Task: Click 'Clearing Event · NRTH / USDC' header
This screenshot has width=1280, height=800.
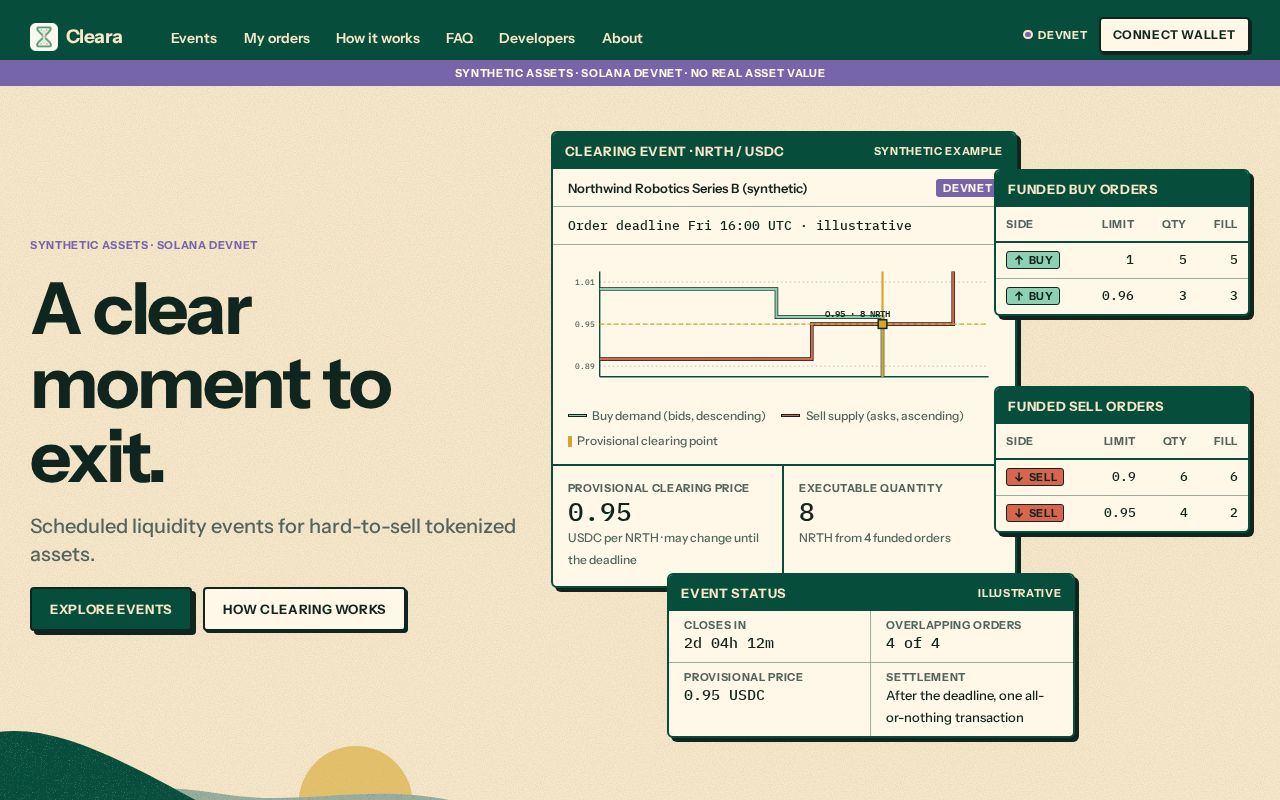Action: tap(674, 151)
